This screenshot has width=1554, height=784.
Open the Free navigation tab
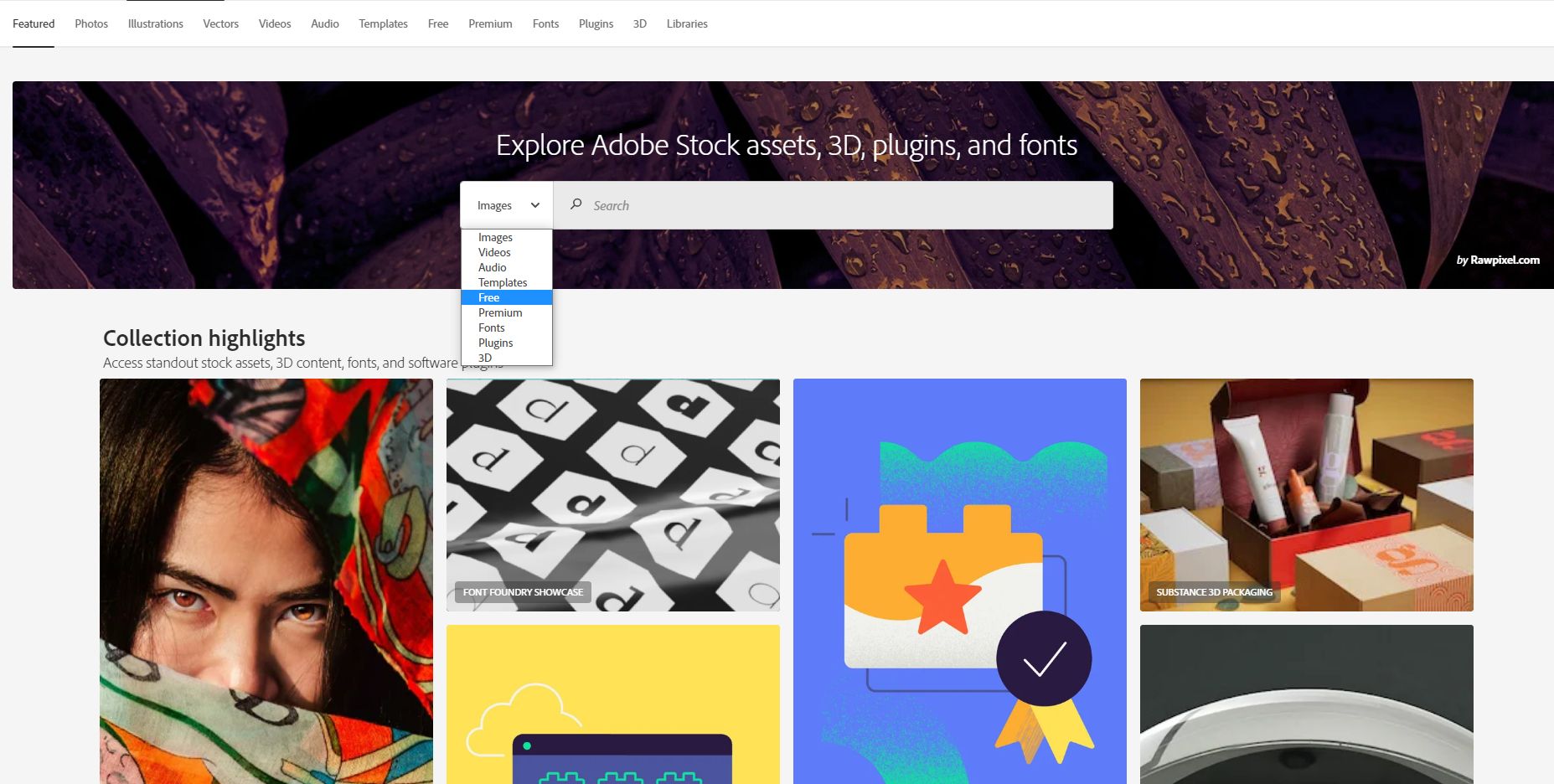[x=438, y=23]
